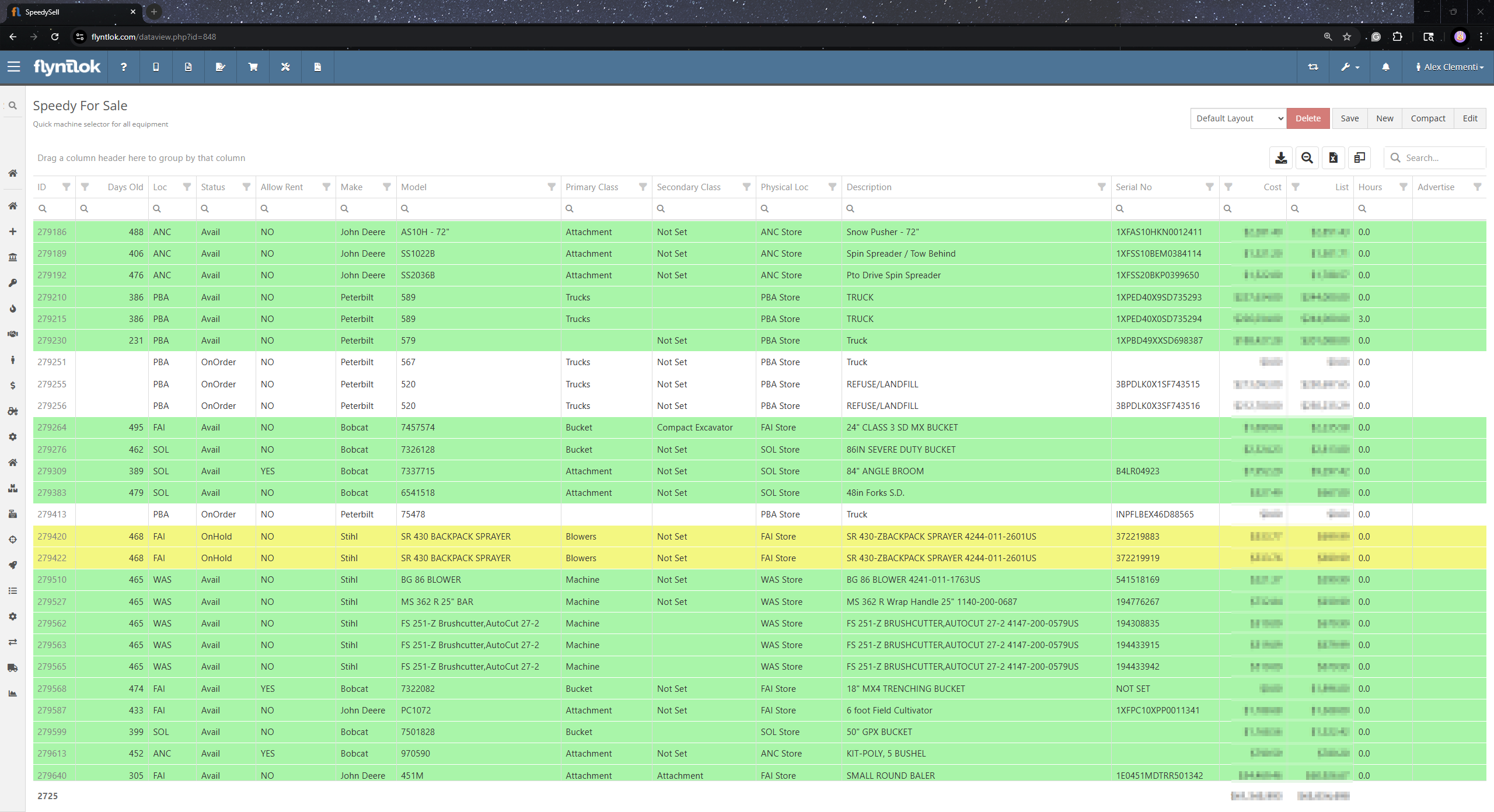Viewport: 1494px width, 812px height.
Task: Click the exchange arrows icon in the sidebar
Action: [x=12, y=642]
